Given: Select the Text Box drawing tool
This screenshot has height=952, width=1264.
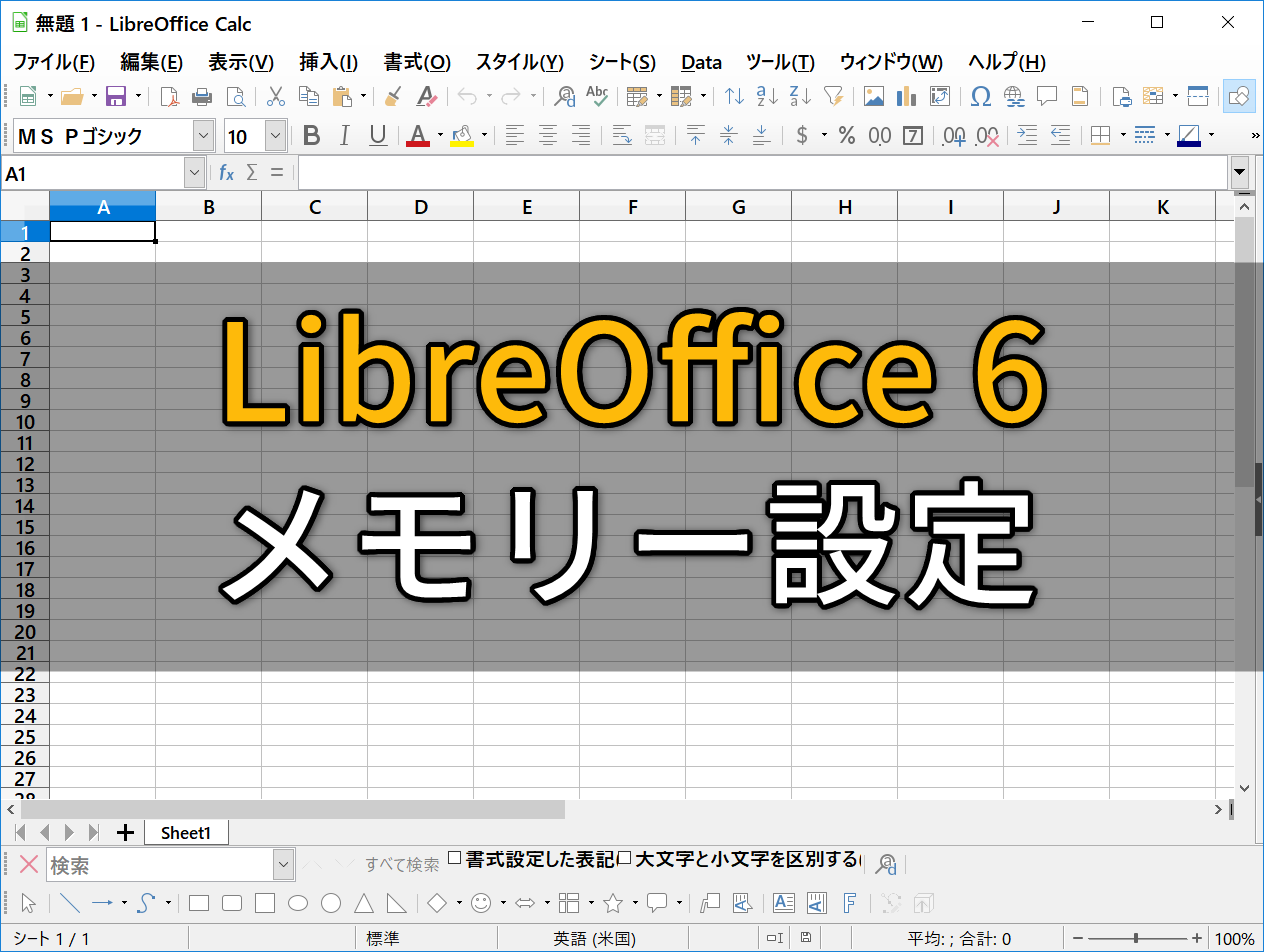Looking at the screenshot, I should pos(784,903).
